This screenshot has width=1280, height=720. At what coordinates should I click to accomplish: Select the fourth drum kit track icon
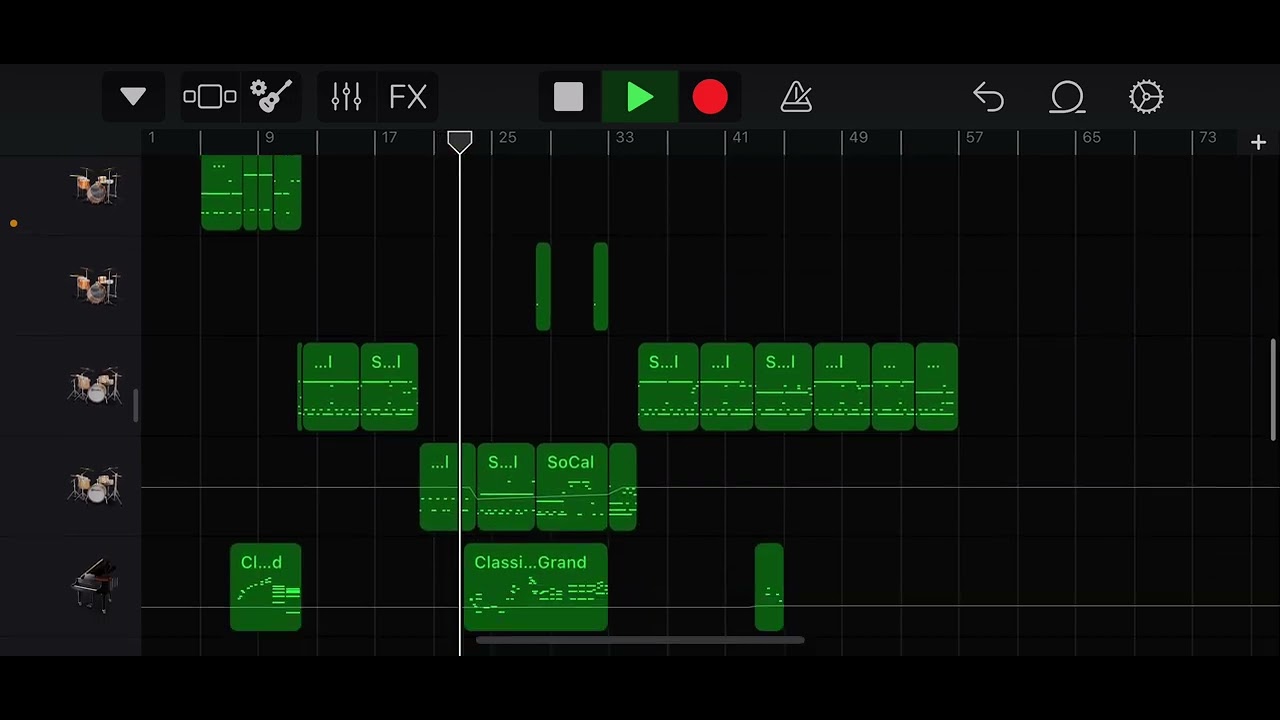click(95, 486)
